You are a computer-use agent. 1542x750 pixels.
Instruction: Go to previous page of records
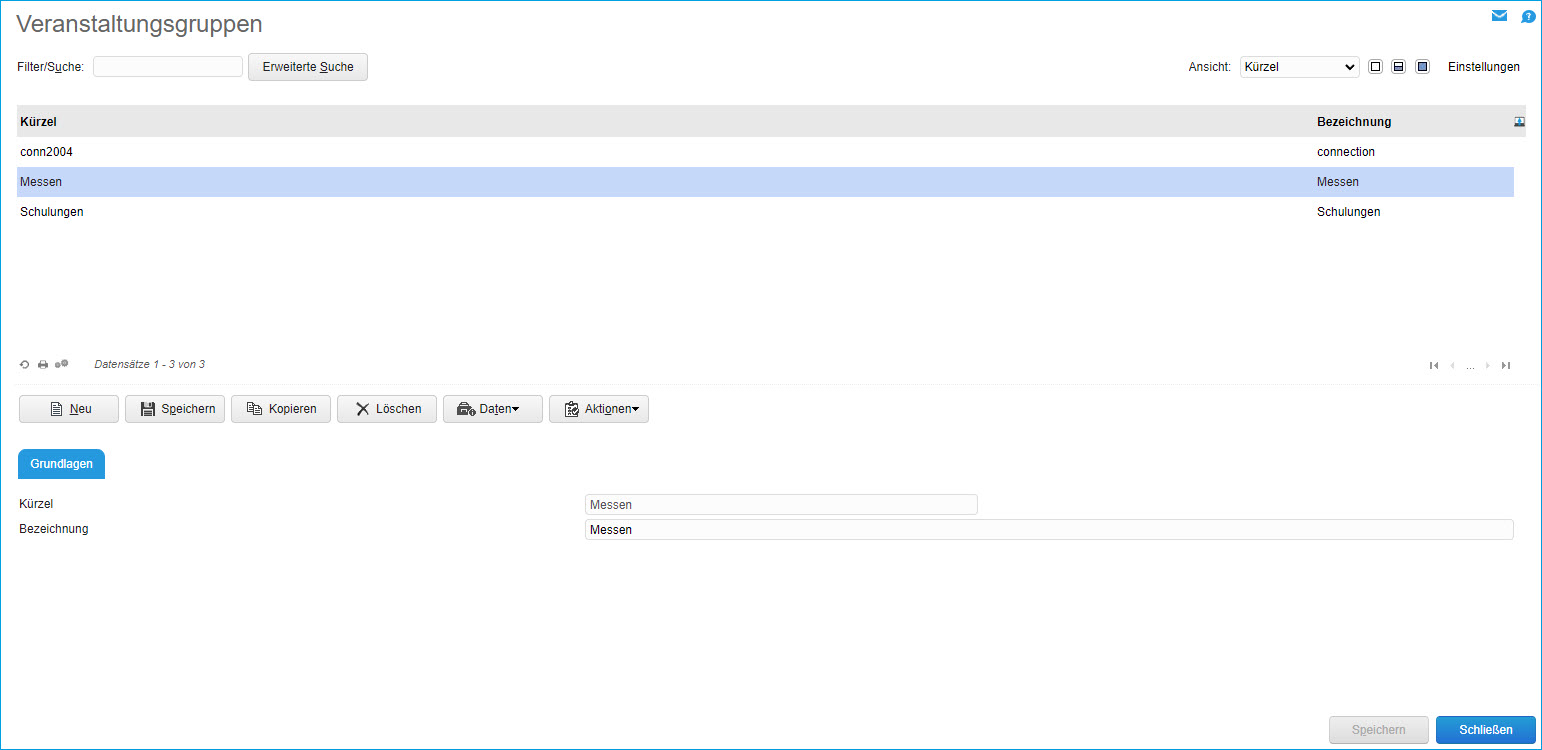[1452, 366]
